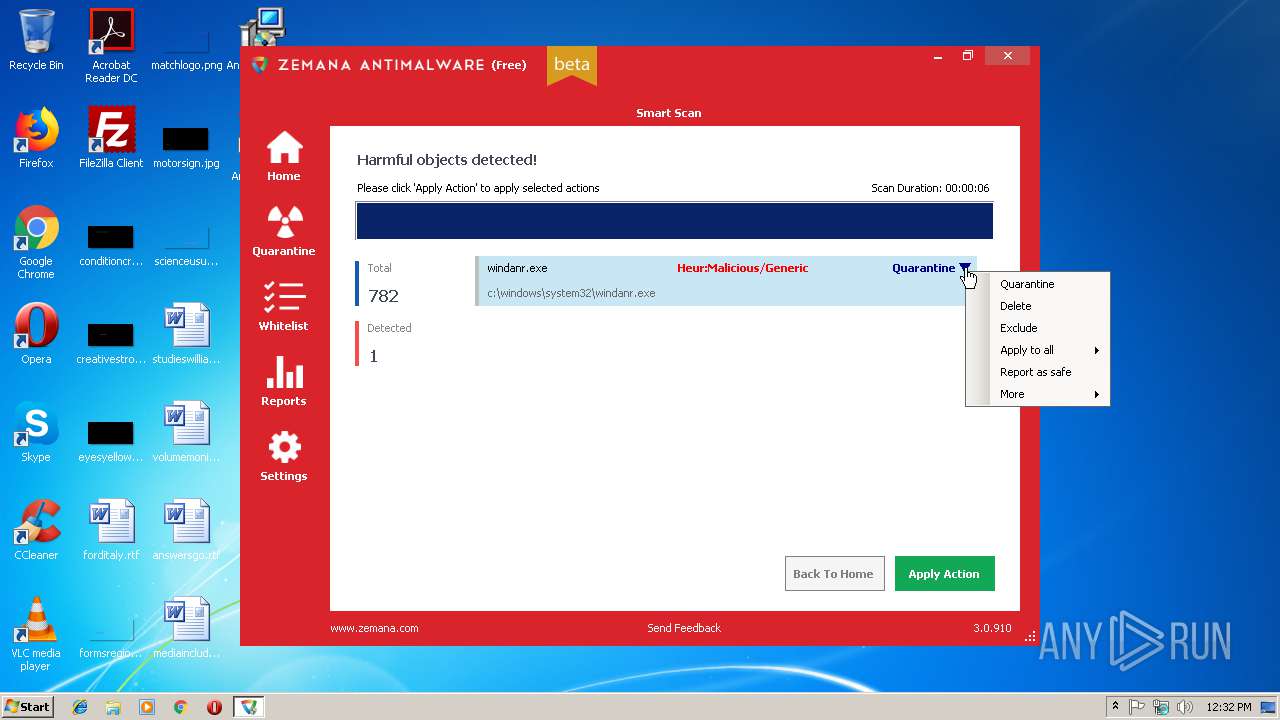Open the Home section in Zemana sidebar
Viewport: 1280px width, 720px height.
284,156
